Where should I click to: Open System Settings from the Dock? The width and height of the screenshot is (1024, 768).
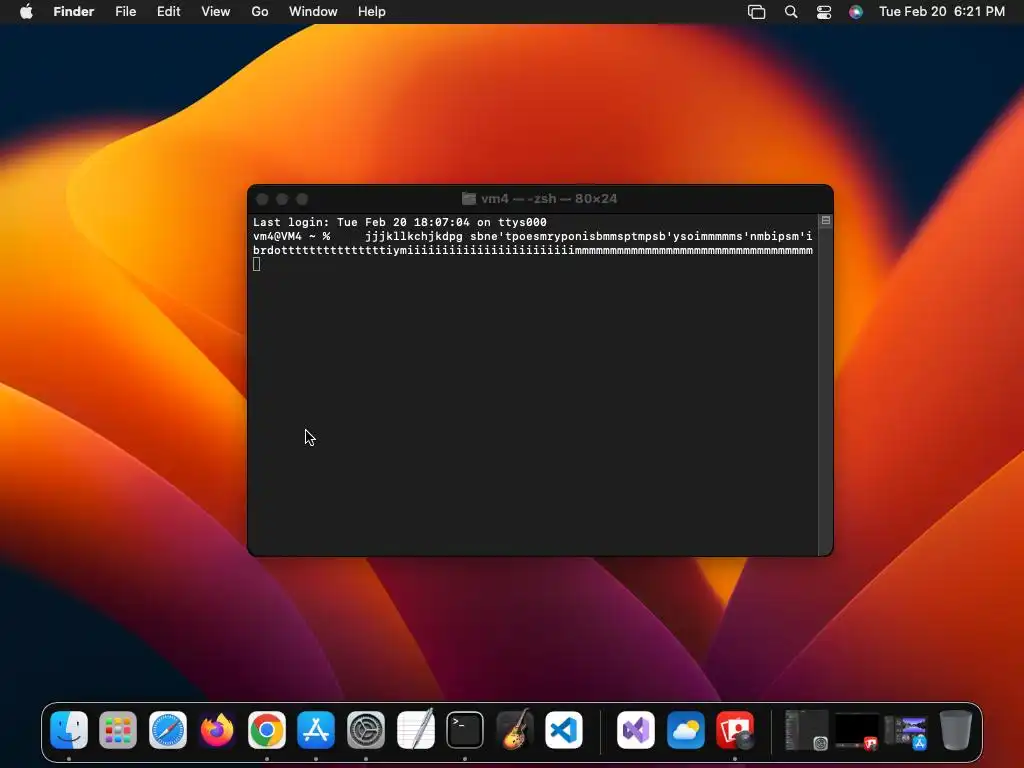coord(366,730)
